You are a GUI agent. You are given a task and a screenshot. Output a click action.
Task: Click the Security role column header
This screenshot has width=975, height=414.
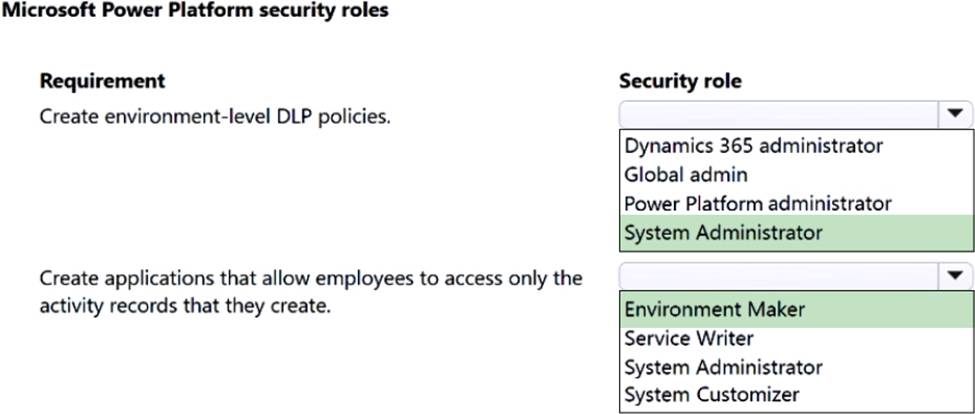click(680, 81)
